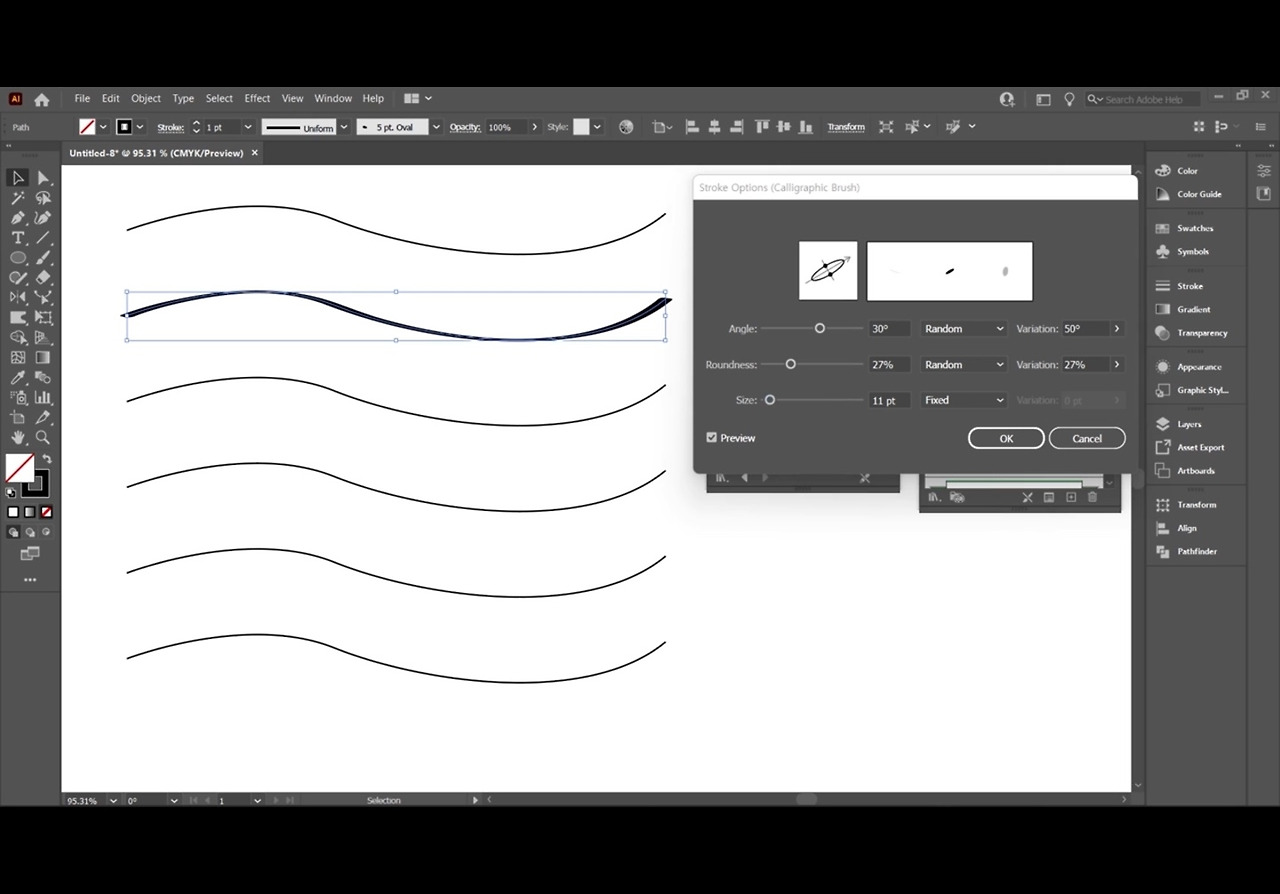Image resolution: width=1280 pixels, height=894 pixels.
Task: Close the Untitled-8 document tab
Action: [255, 153]
